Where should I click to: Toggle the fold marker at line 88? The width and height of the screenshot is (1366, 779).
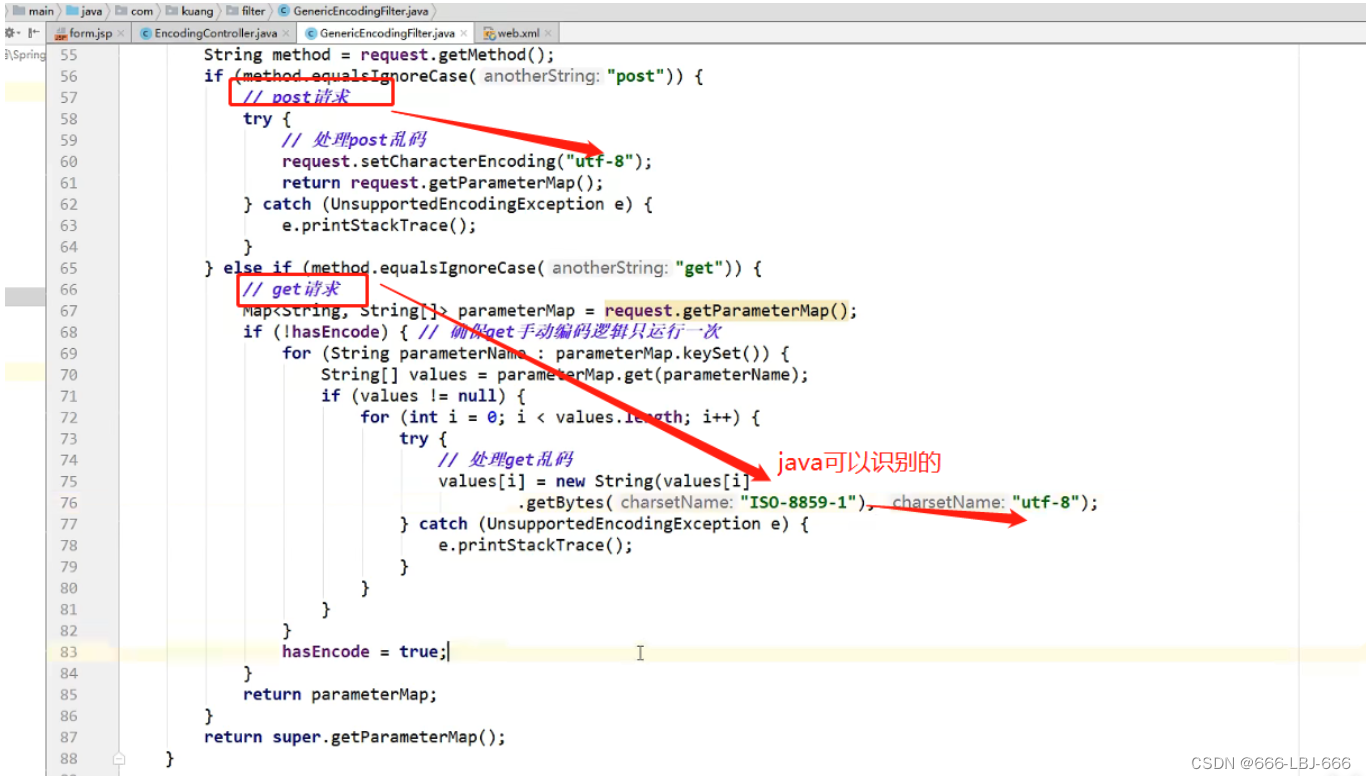click(x=118, y=759)
